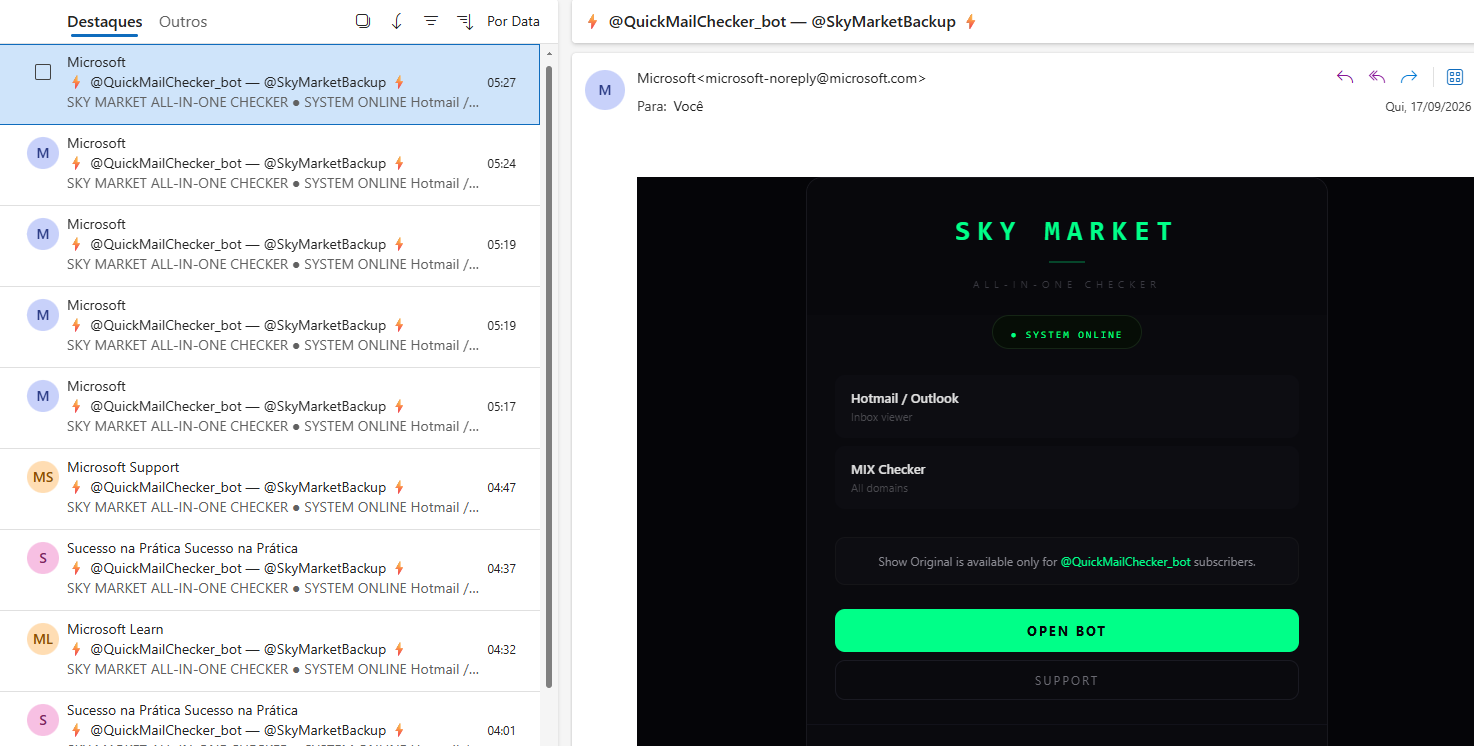Reply to the open email
1474x746 pixels.
[x=1345, y=77]
